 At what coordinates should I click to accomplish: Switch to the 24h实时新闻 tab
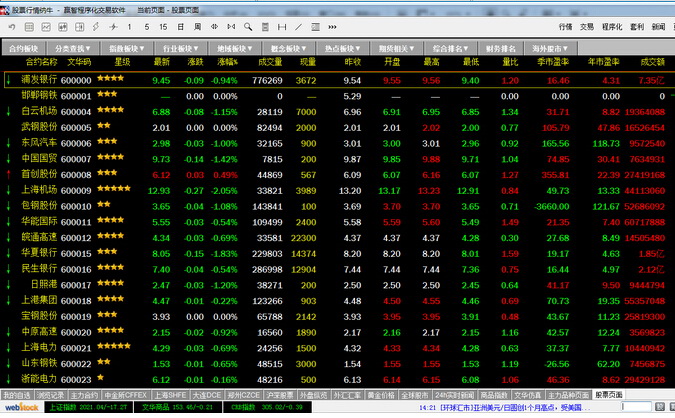click(455, 395)
